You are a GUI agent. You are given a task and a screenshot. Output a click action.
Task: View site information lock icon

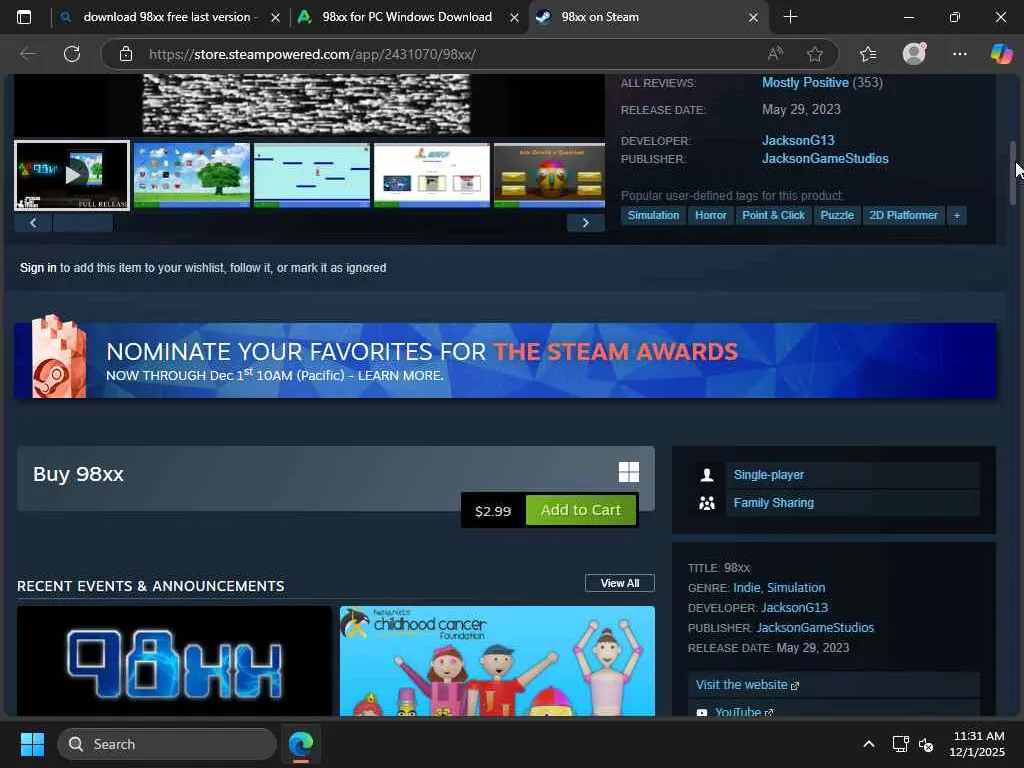tap(126, 54)
